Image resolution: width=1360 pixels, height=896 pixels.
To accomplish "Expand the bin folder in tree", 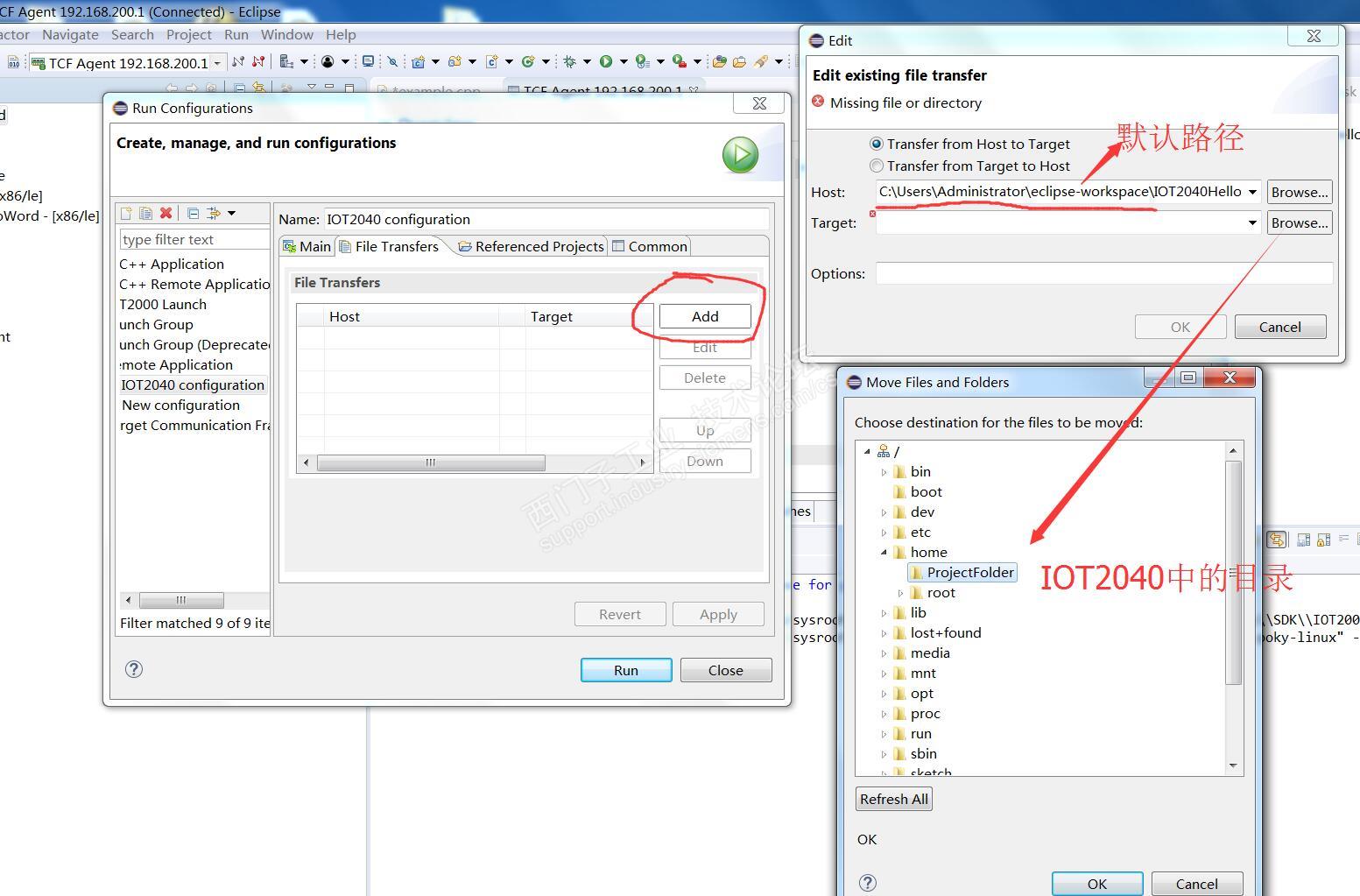I will point(884,472).
